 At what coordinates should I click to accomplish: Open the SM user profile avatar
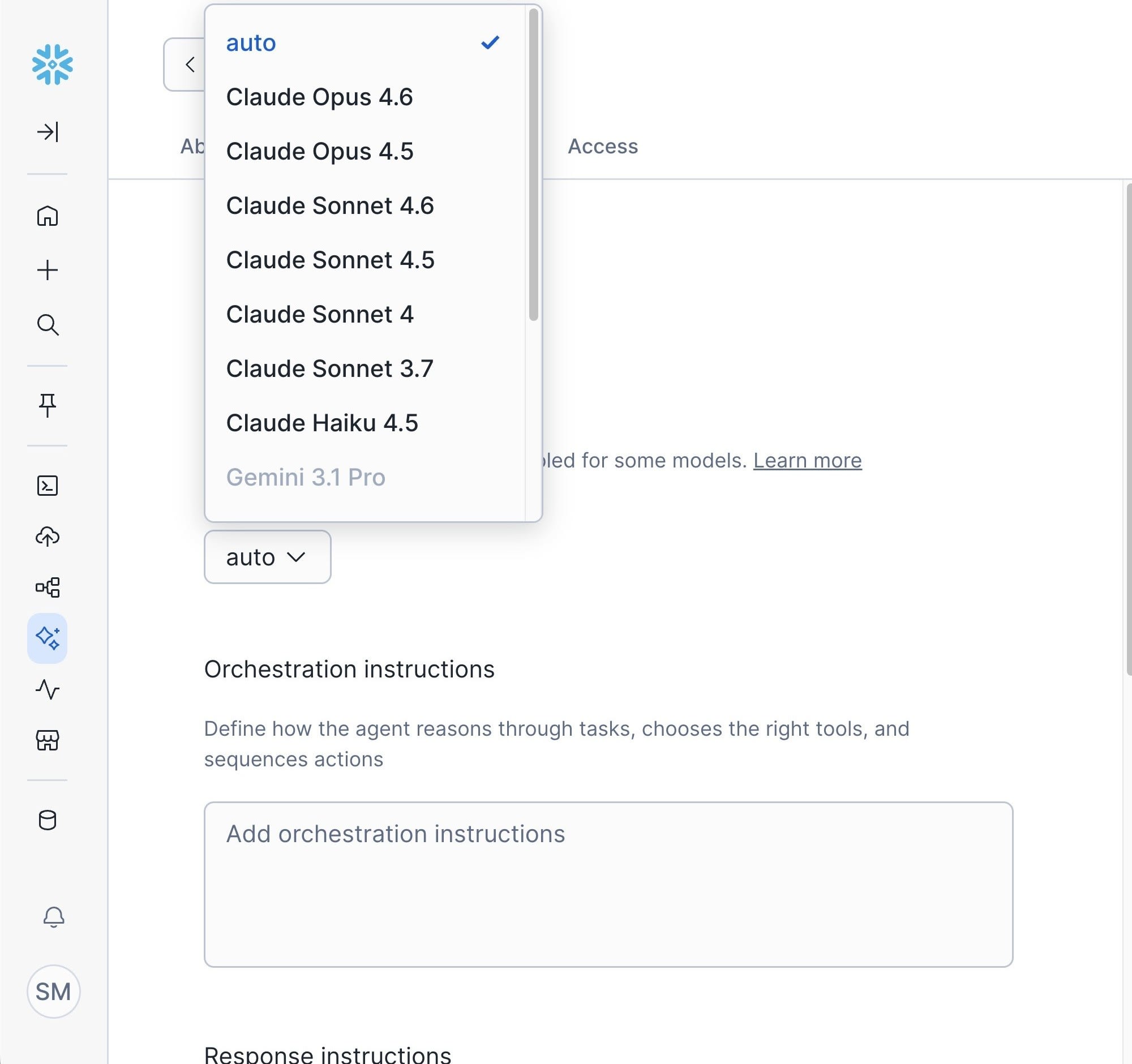(54, 992)
